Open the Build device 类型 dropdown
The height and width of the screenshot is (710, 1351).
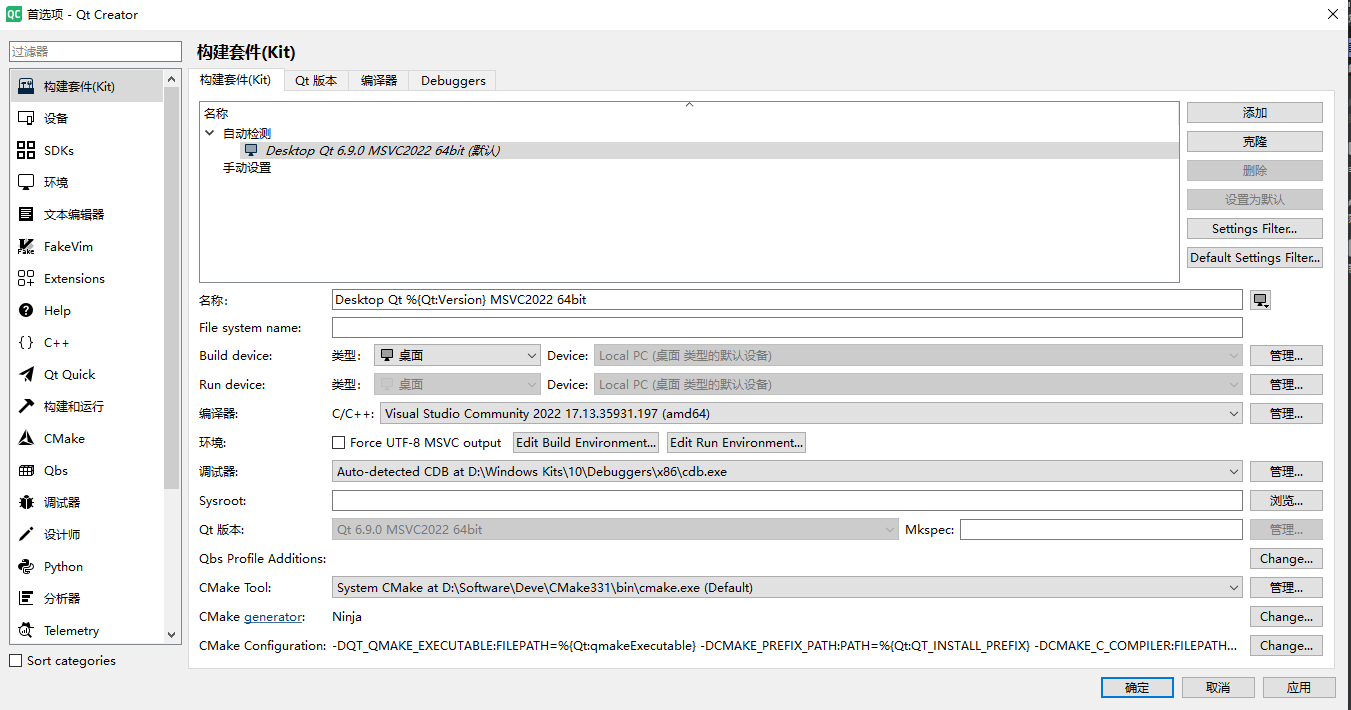click(x=458, y=355)
